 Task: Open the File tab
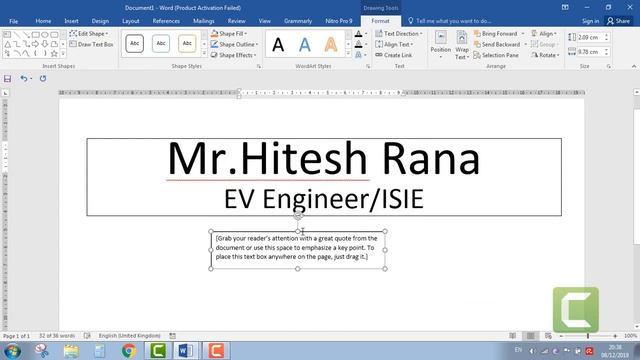[x=13, y=21]
